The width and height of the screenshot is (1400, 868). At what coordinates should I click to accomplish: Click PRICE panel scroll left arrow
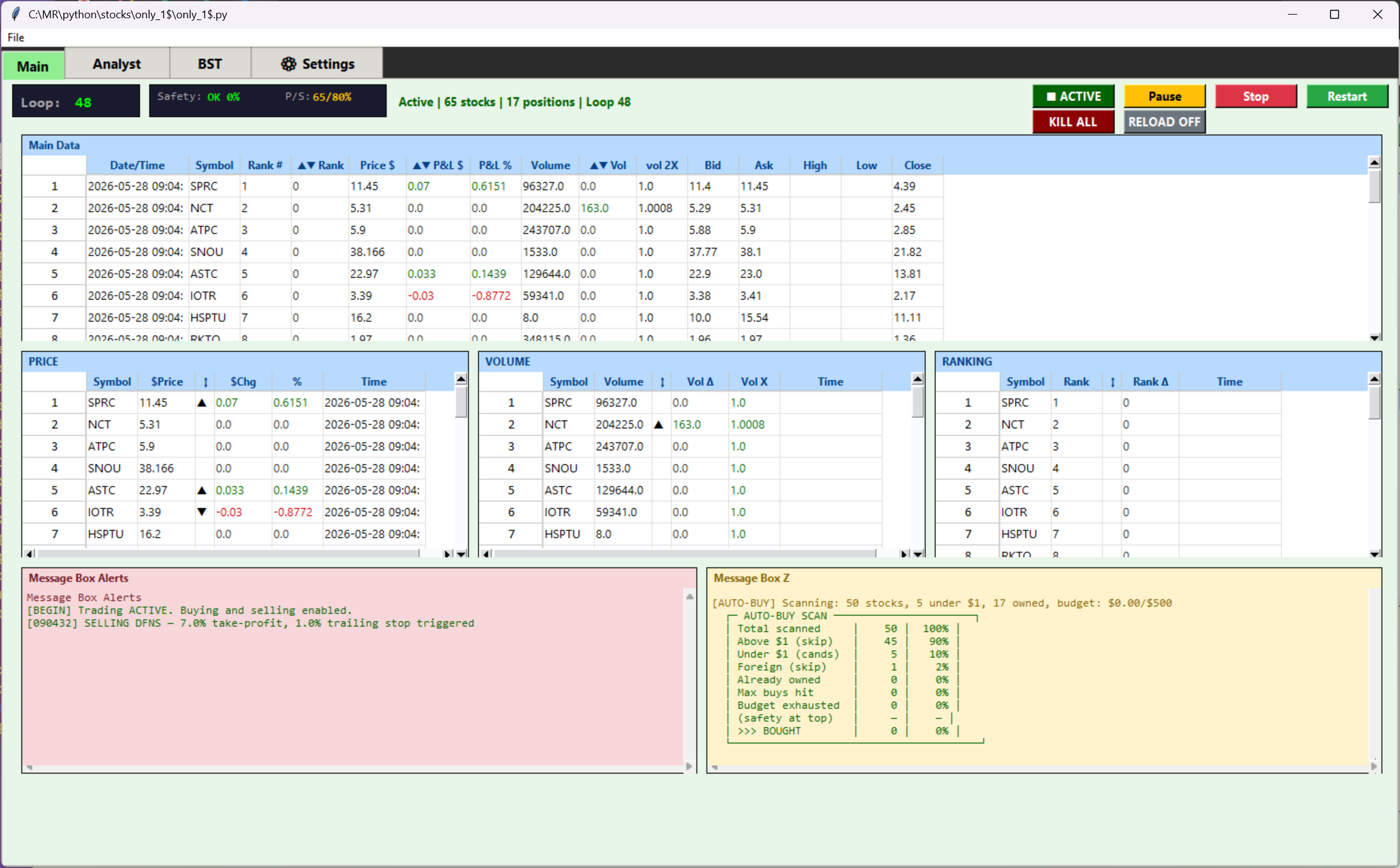tap(29, 553)
